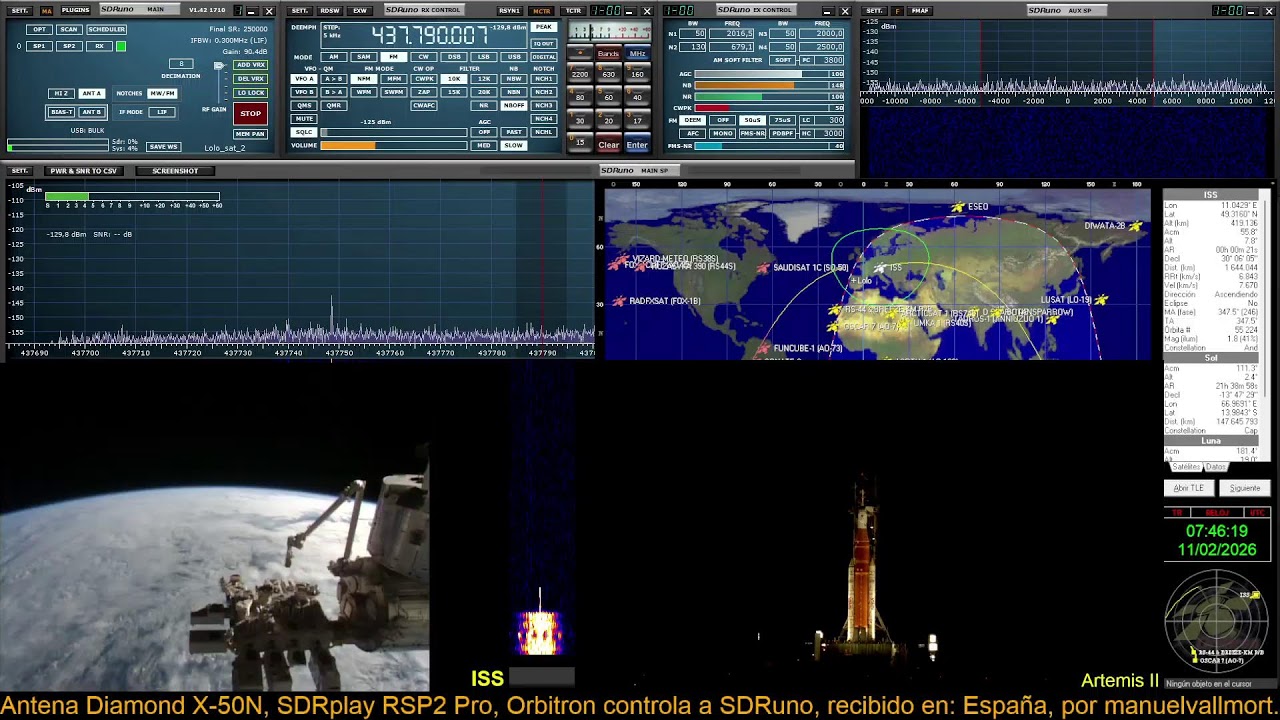The width and height of the screenshot is (1280, 720).
Task: Open RDSW in RX Control window
Action: (329, 10)
